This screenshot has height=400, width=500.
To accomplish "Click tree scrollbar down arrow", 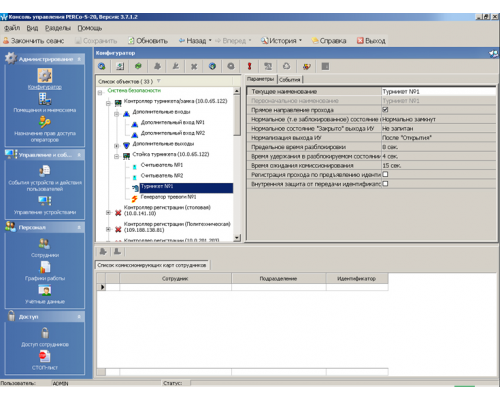I will pos(237,238).
